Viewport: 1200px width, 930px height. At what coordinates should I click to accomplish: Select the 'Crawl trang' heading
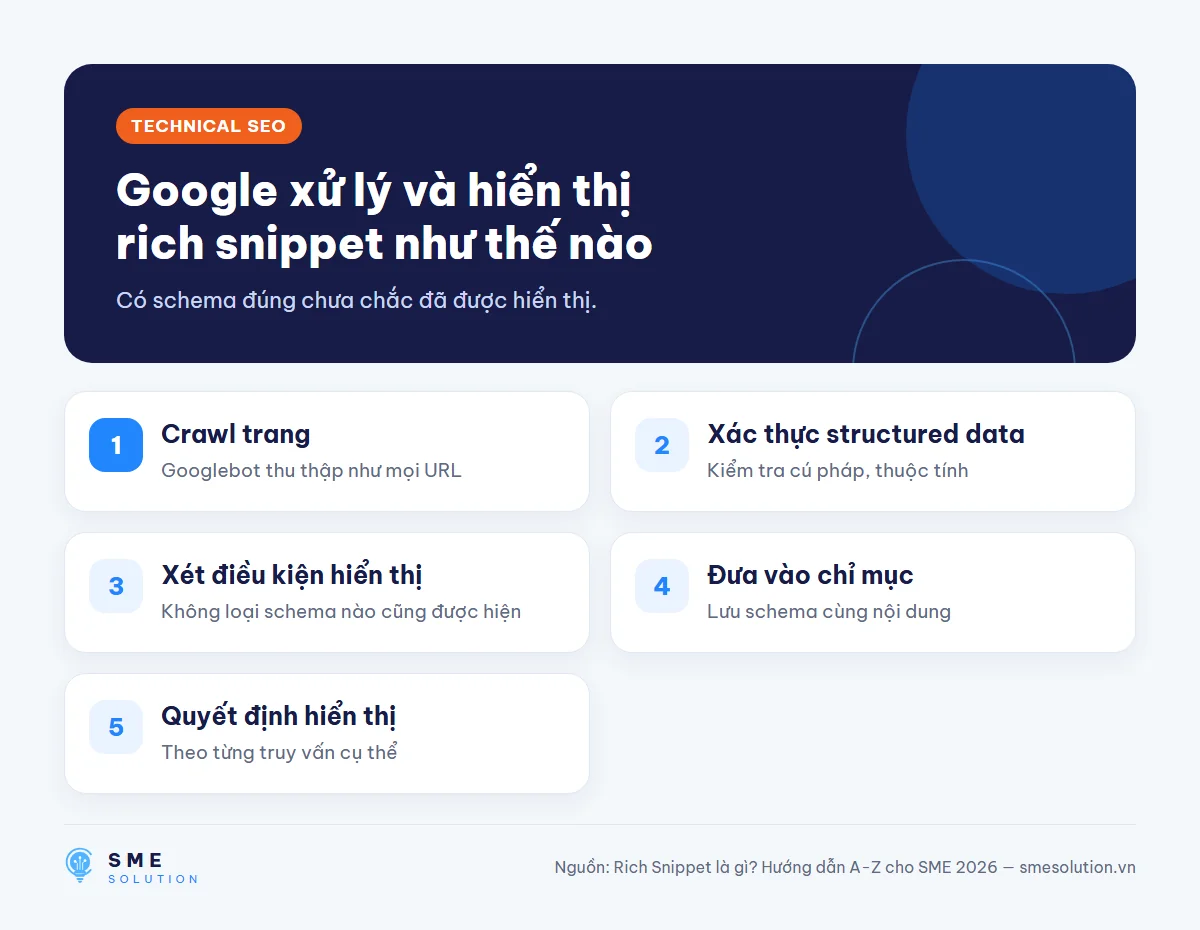[x=236, y=434]
